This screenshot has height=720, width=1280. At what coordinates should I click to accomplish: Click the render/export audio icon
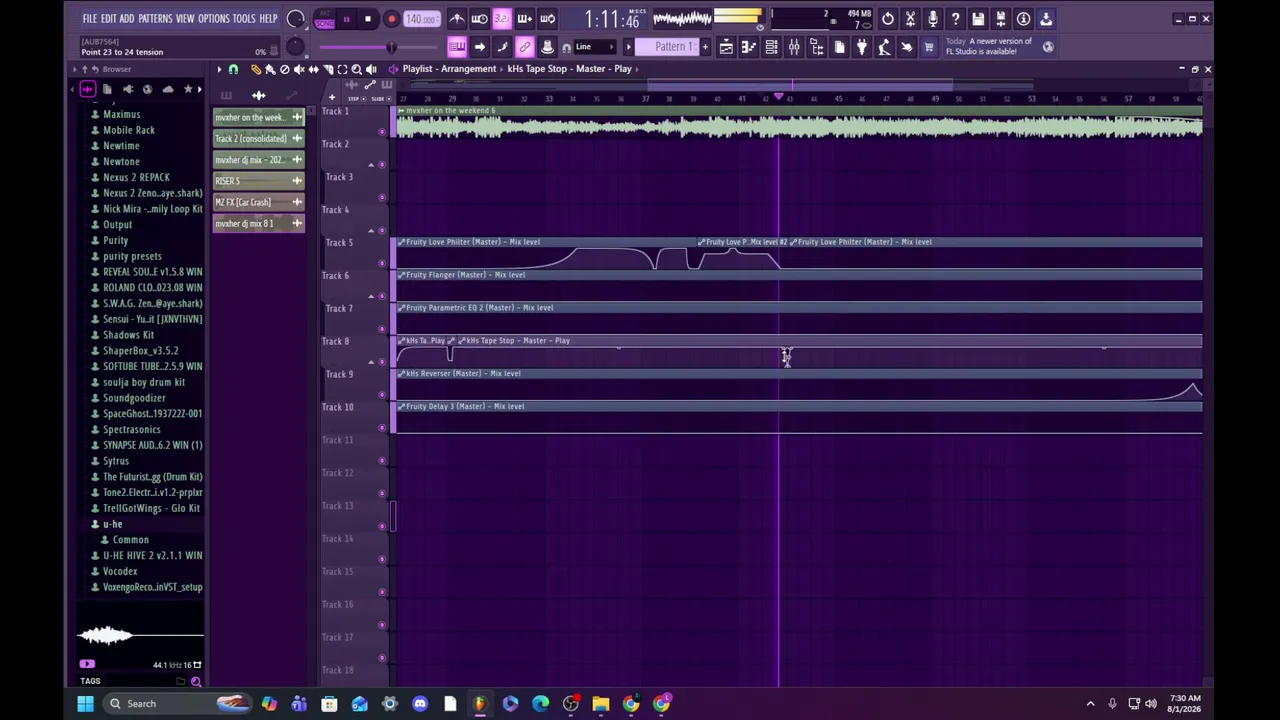(x=1001, y=19)
